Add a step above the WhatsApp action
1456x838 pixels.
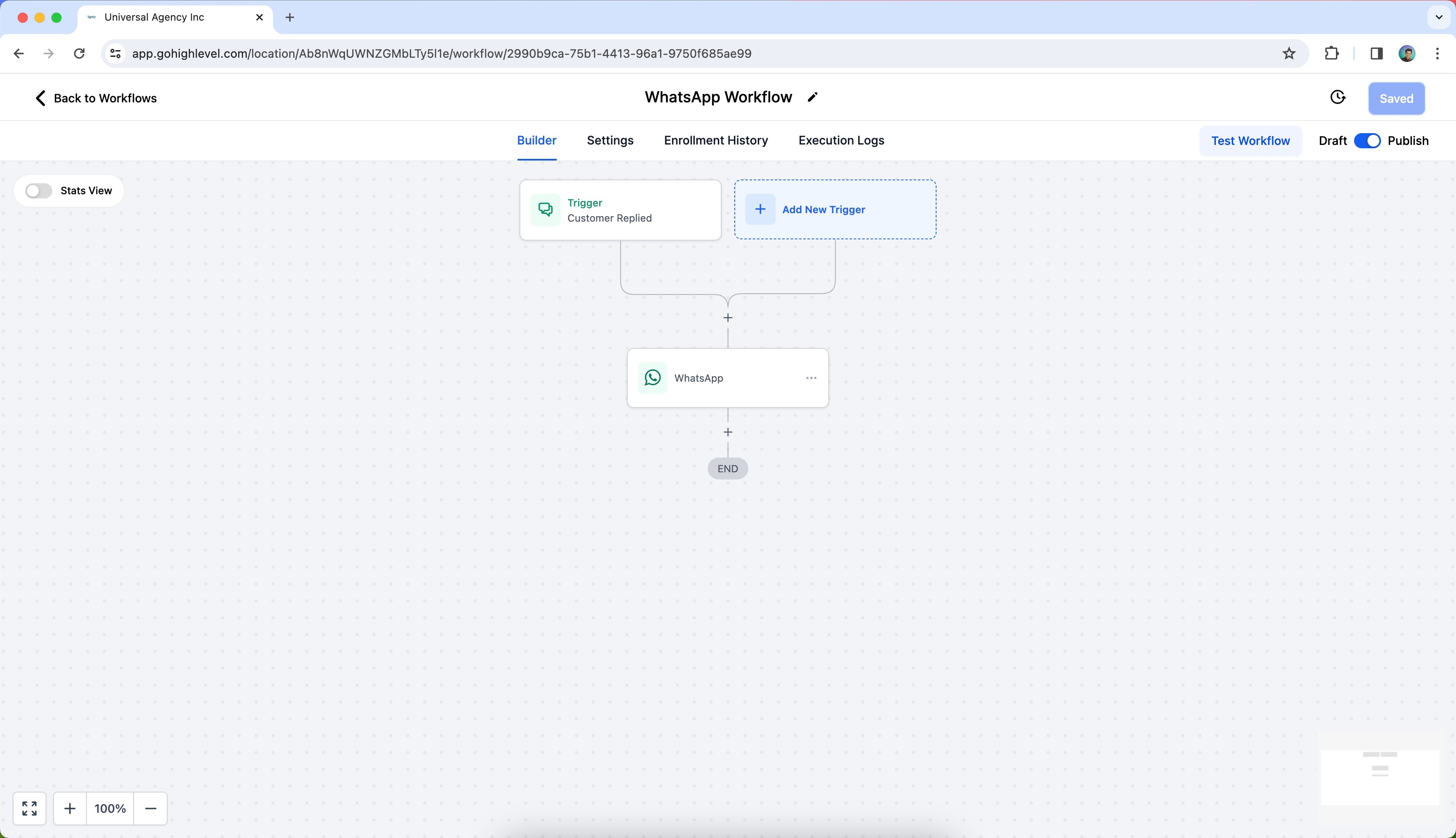click(728, 318)
